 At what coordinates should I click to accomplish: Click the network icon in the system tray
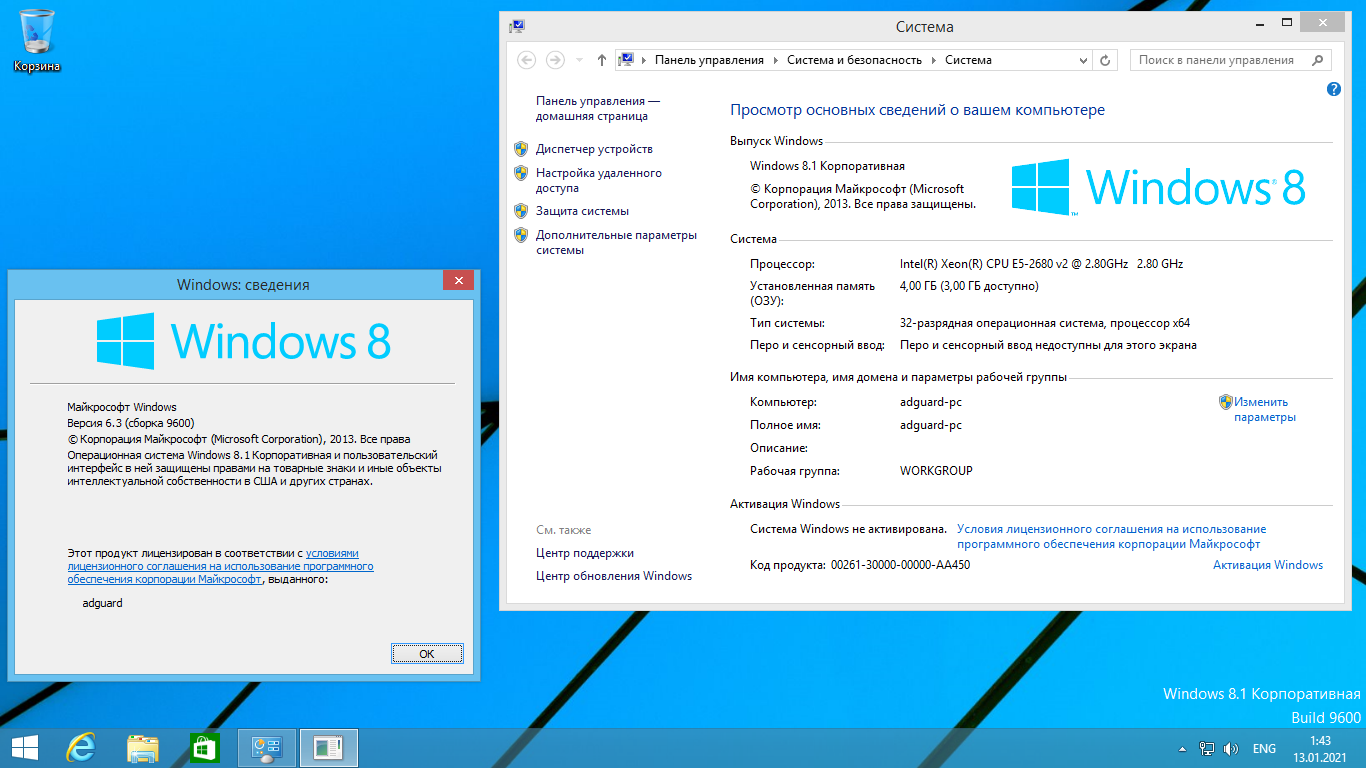pyautogui.click(x=1207, y=748)
